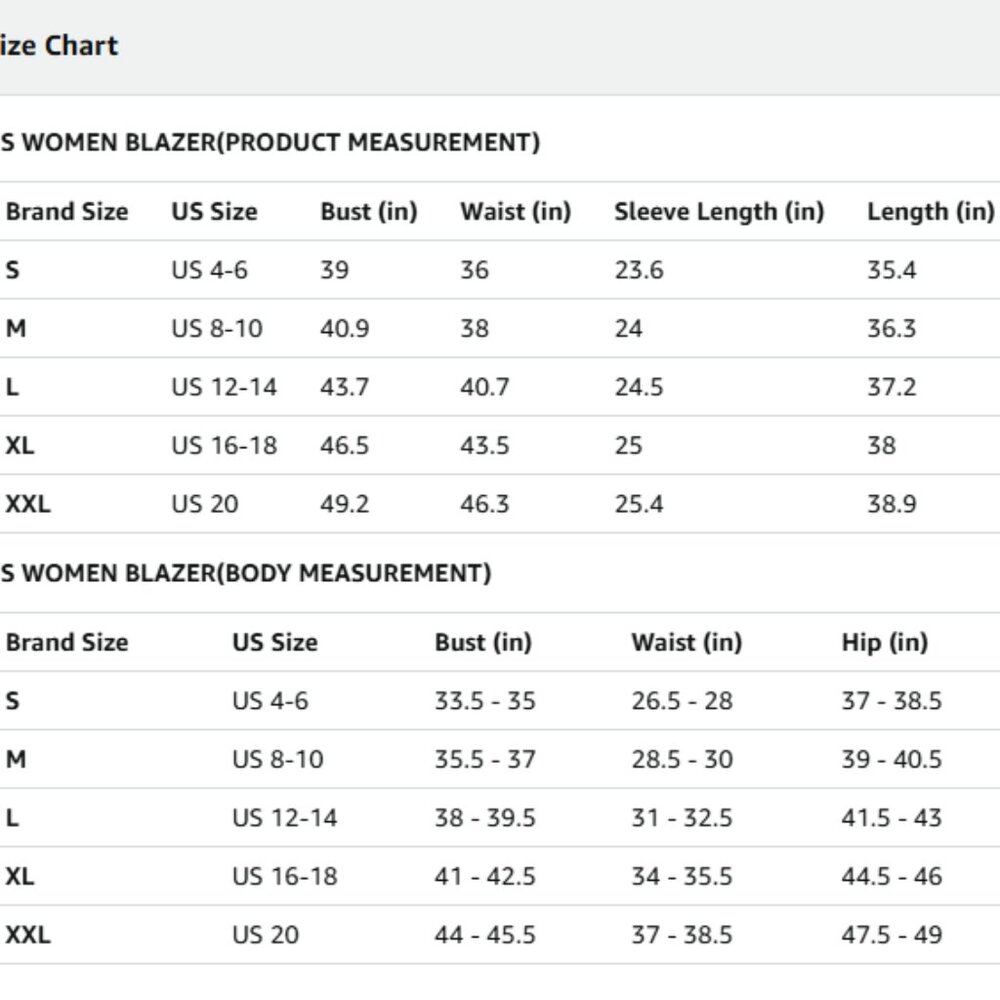Click the Hip (in) column header
This screenshot has height=1000, width=1000.
[x=885, y=642]
